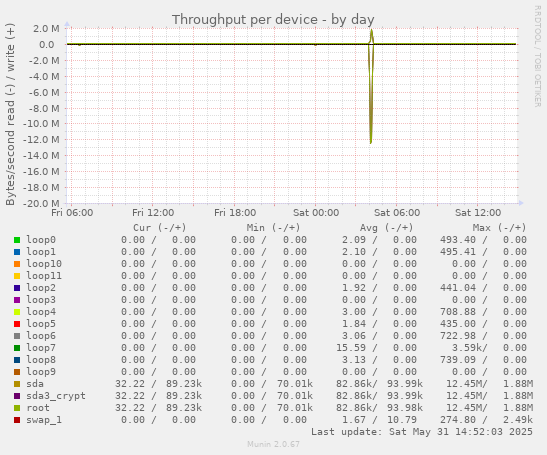Click the swap_1 max value 274.80

[458, 420]
